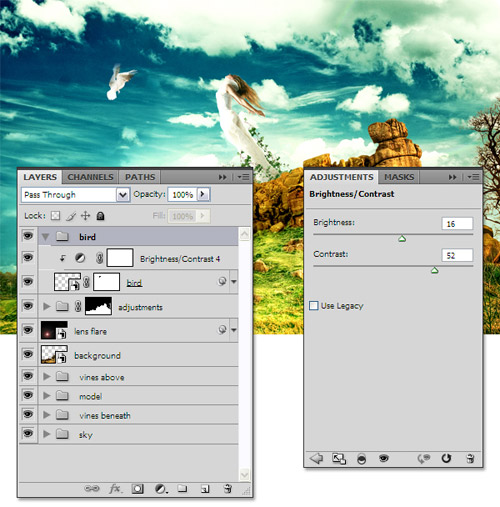Toggle visibility of the sky group
This screenshot has height=507, width=500.
point(28,433)
